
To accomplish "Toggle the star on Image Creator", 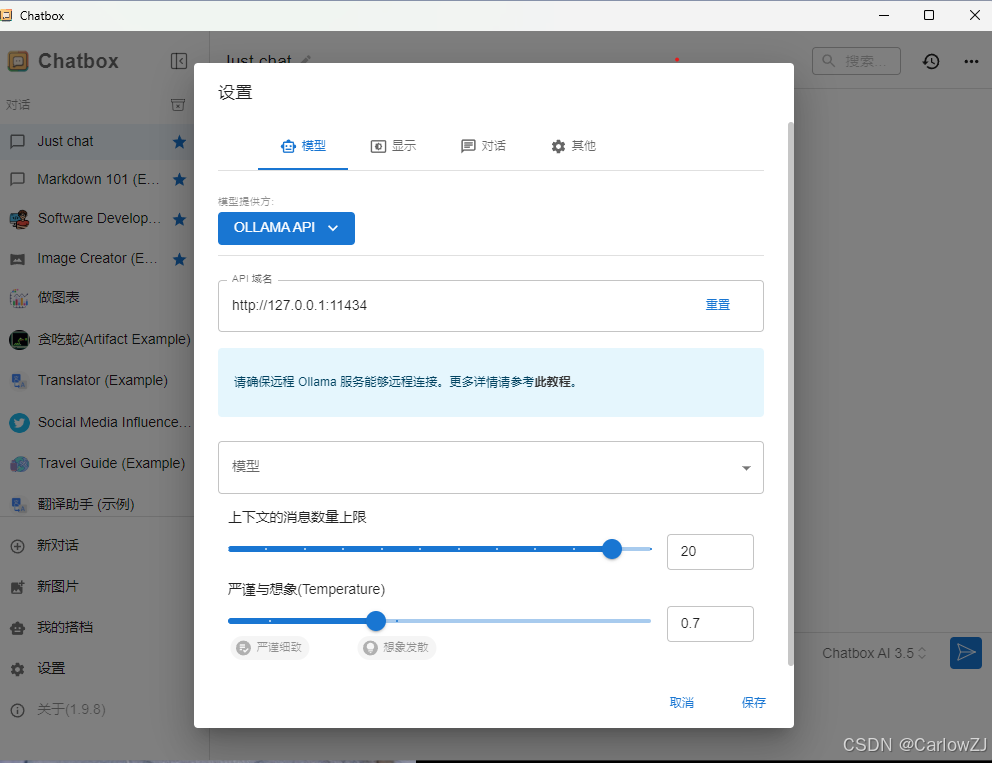I will [x=180, y=259].
